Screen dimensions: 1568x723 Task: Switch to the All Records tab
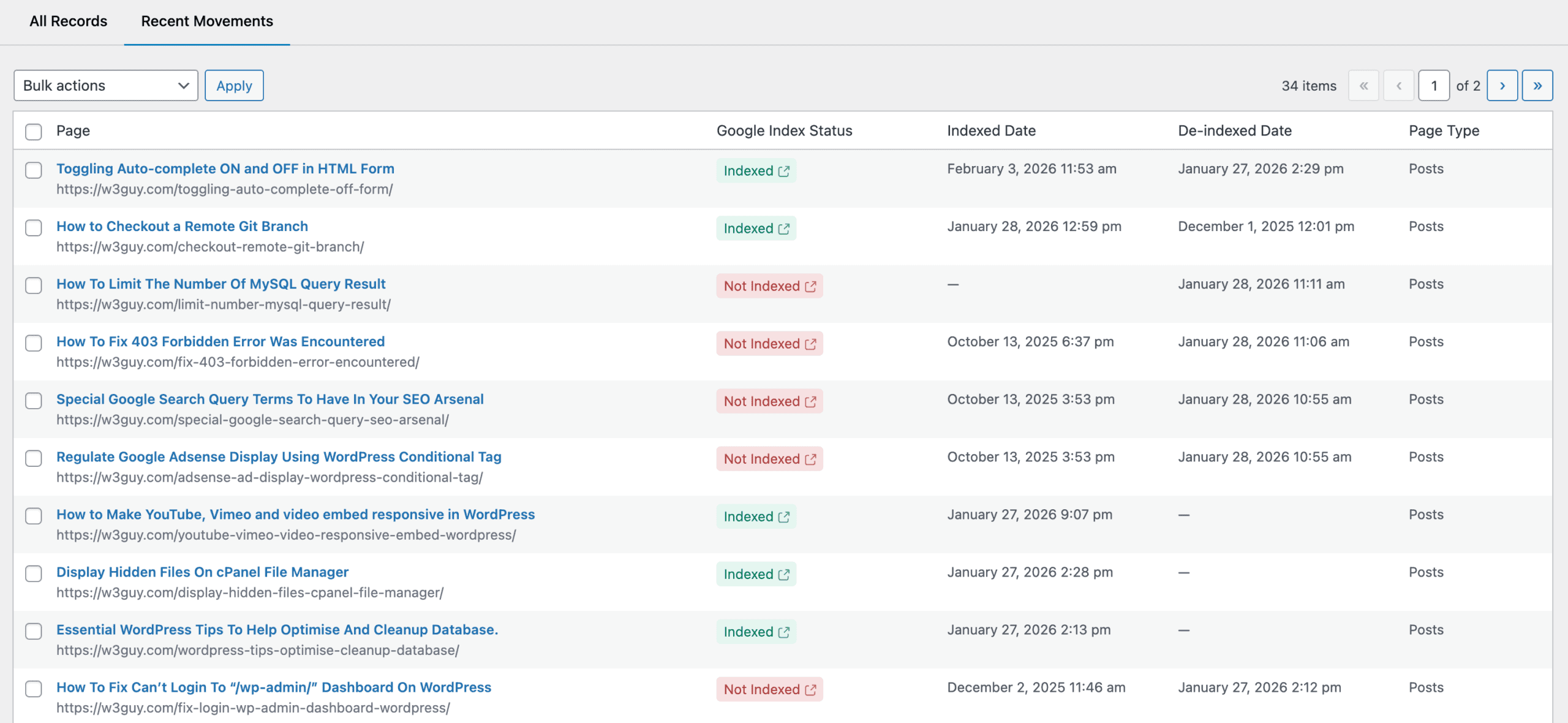point(68,21)
